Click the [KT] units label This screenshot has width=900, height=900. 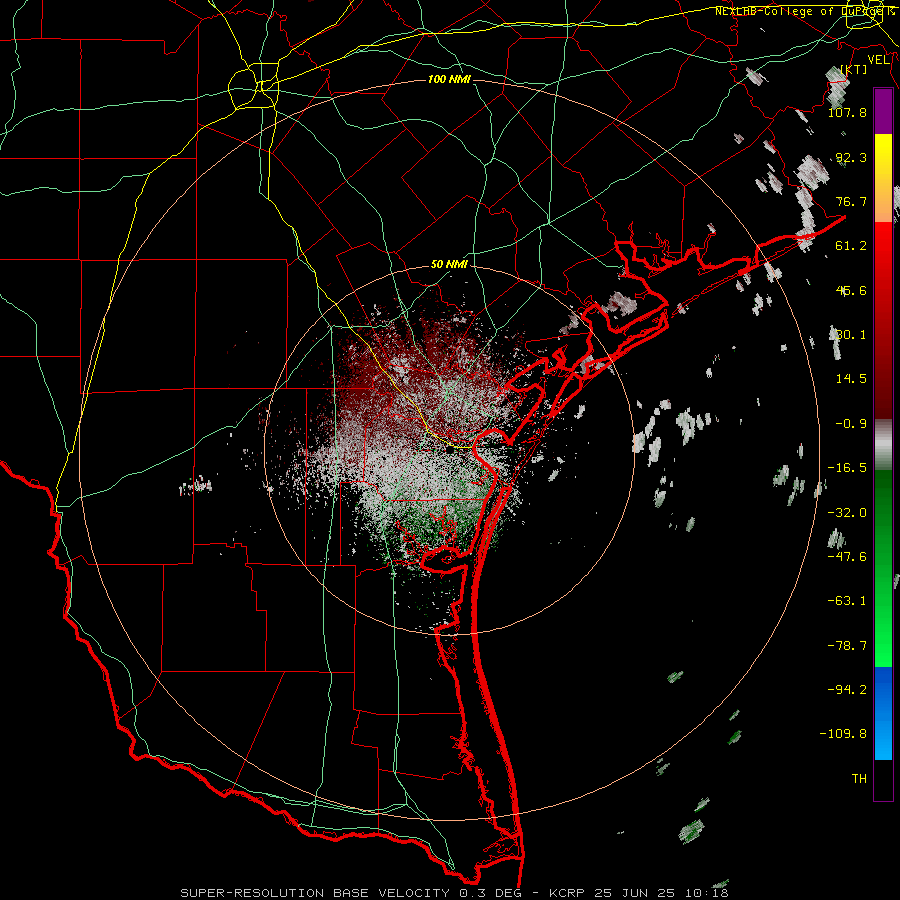point(854,69)
